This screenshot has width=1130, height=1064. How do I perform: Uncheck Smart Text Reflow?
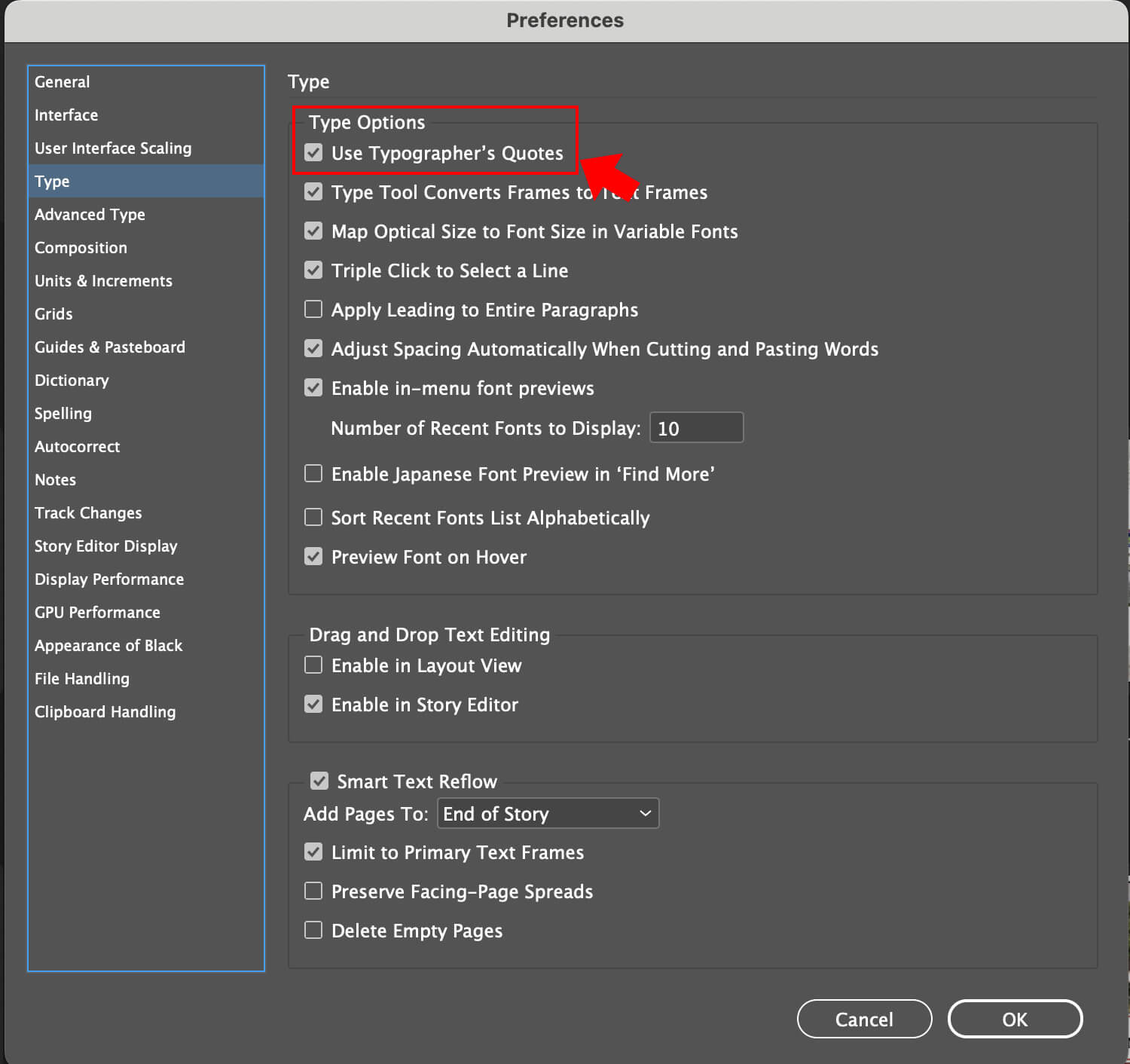pos(319,781)
